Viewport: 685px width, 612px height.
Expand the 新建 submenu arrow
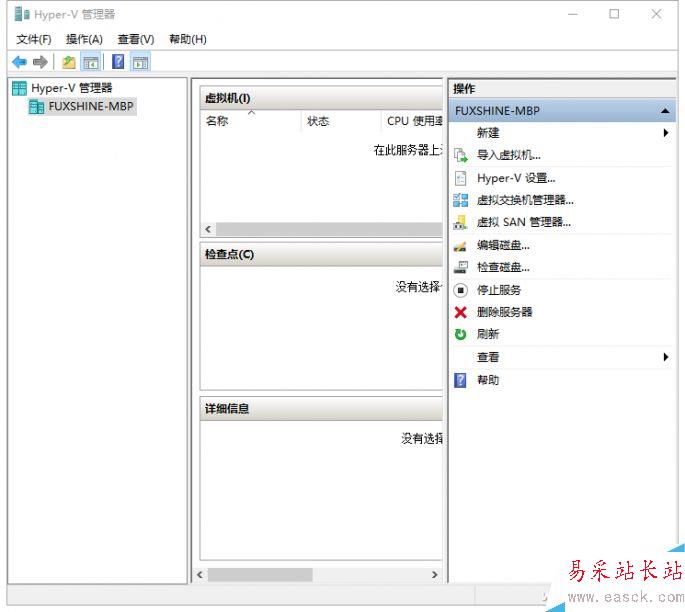coord(665,133)
